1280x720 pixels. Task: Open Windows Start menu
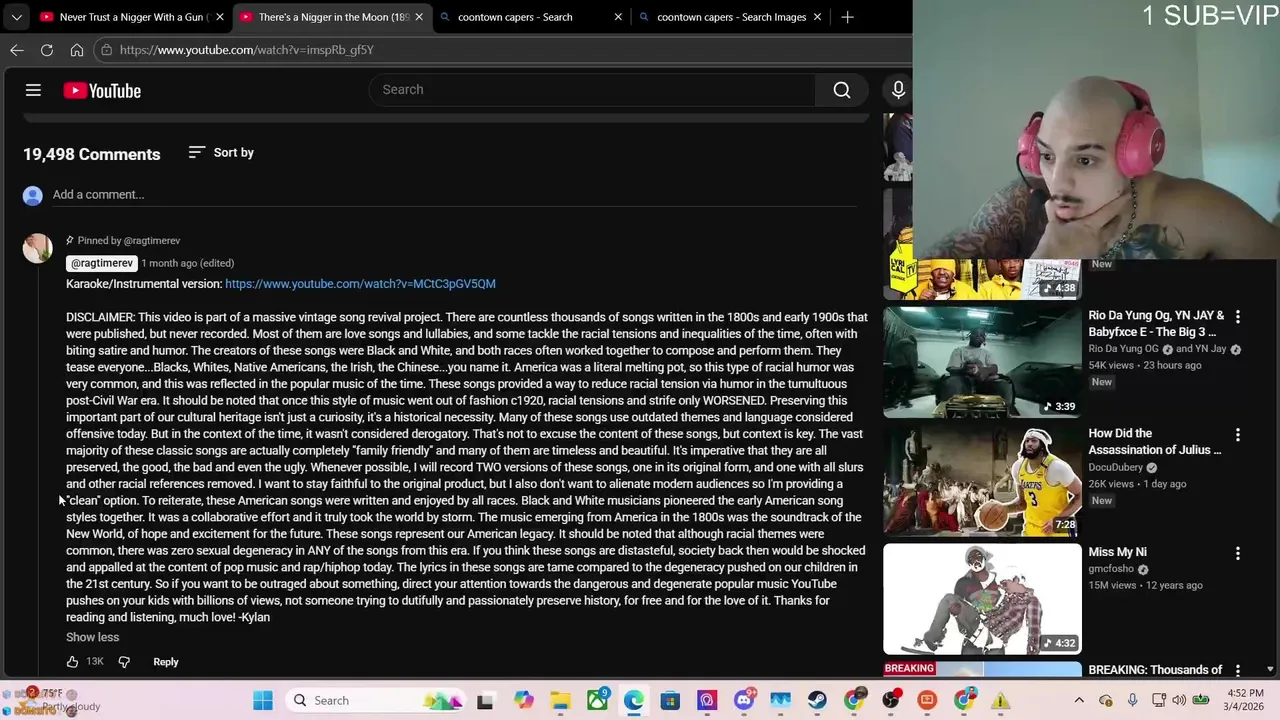(x=263, y=701)
